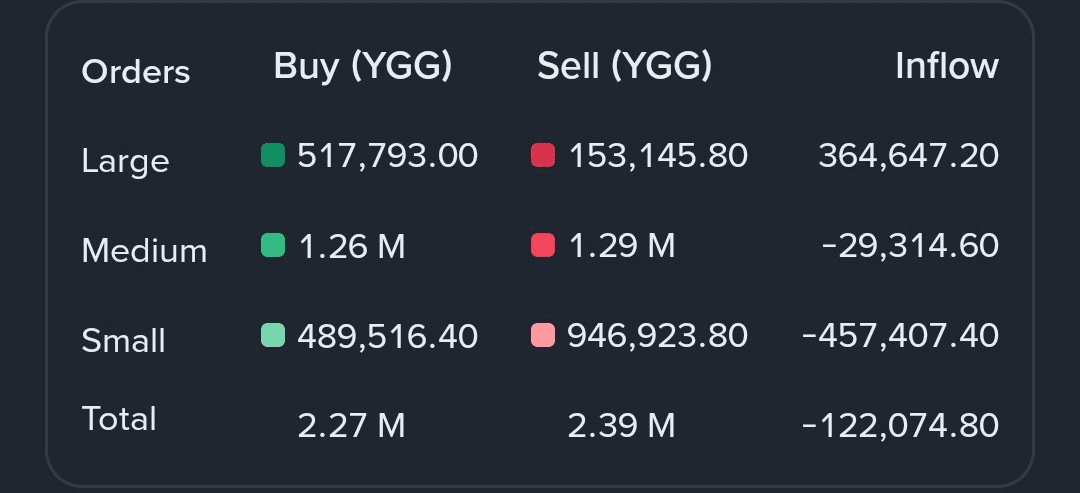Click the total inflow value -122,074.80

point(901,426)
